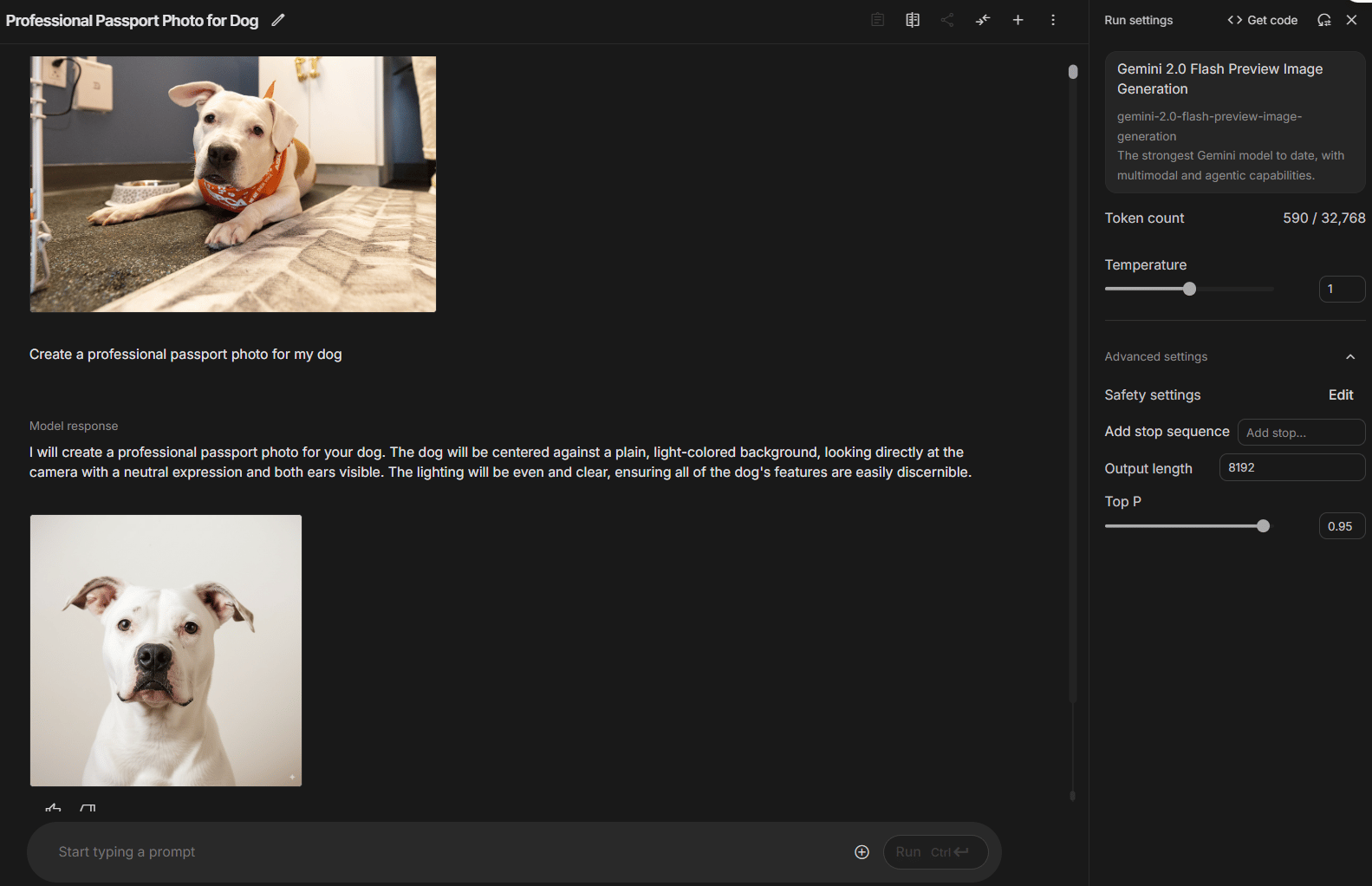The width and height of the screenshot is (1372, 886).
Task: Click the Get code button
Action: click(x=1262, y=20)
